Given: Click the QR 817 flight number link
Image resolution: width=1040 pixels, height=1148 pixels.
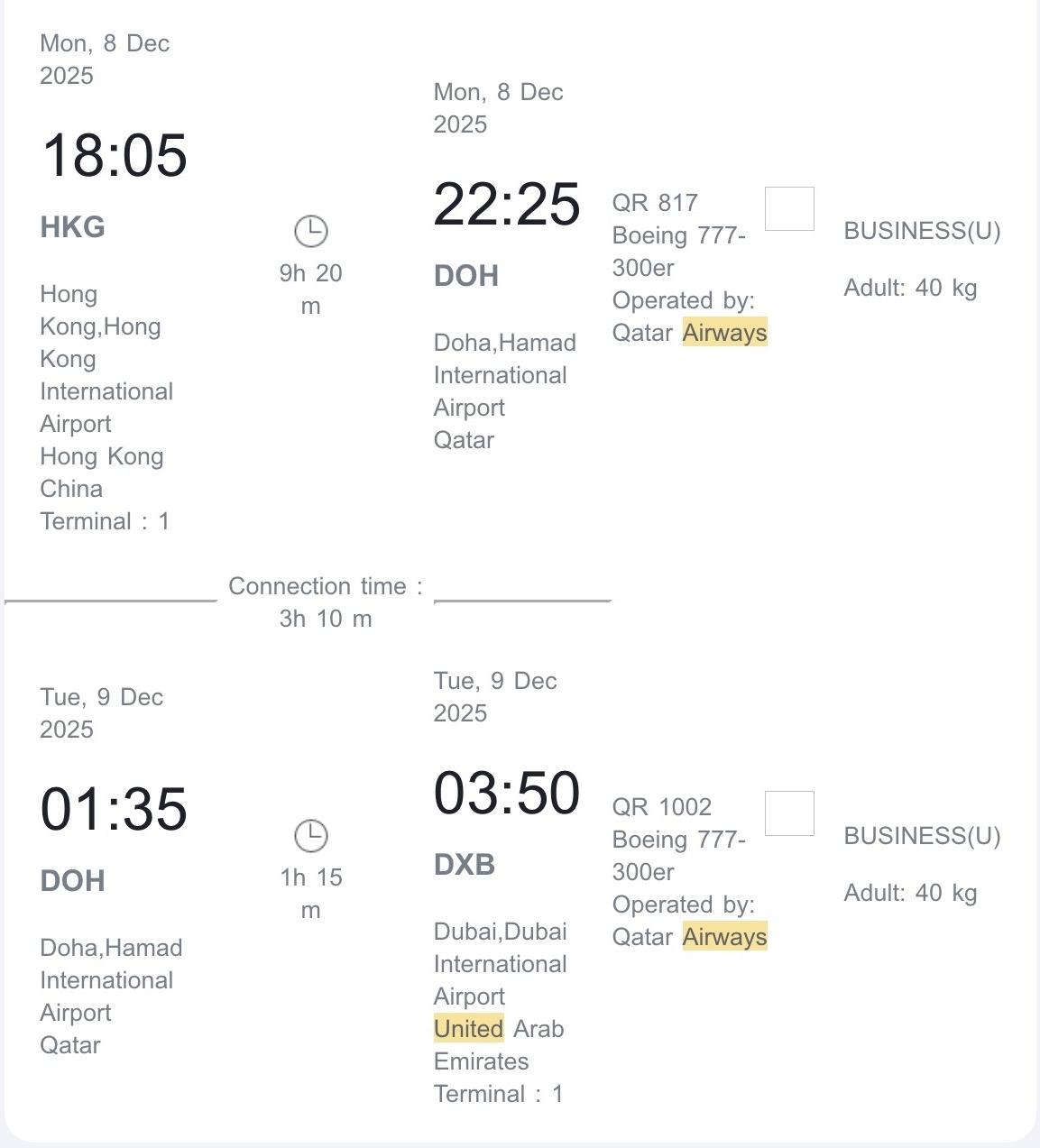Looking at the screenshot, I should (x=655, y=202).
